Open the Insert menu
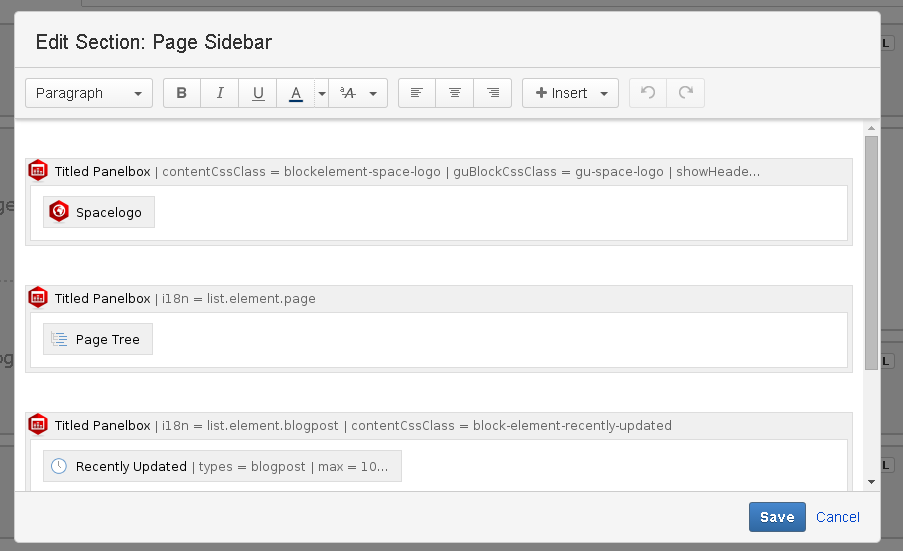Screen dimensions: 903x551 [x=570, y=93]
